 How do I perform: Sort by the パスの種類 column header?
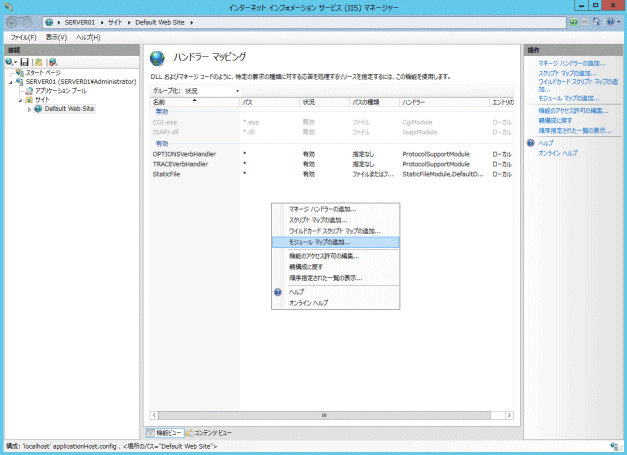pyautogui.click(x=374, y=102)
